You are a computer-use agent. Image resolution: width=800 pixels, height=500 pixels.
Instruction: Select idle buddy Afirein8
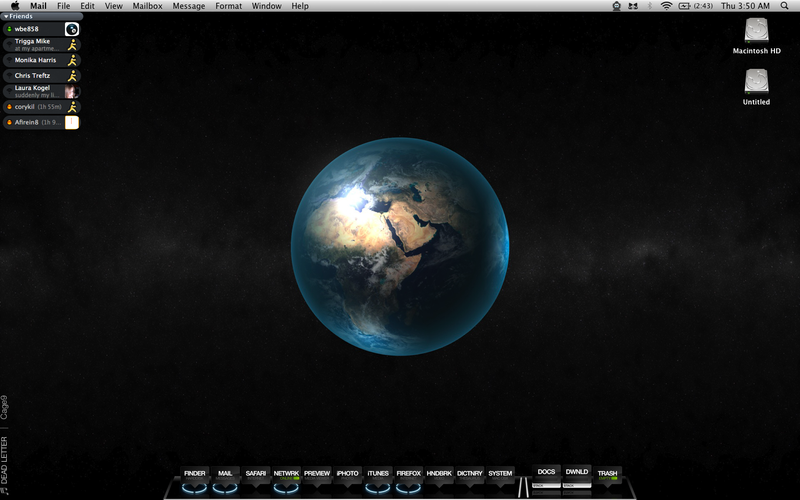[41, 122]
